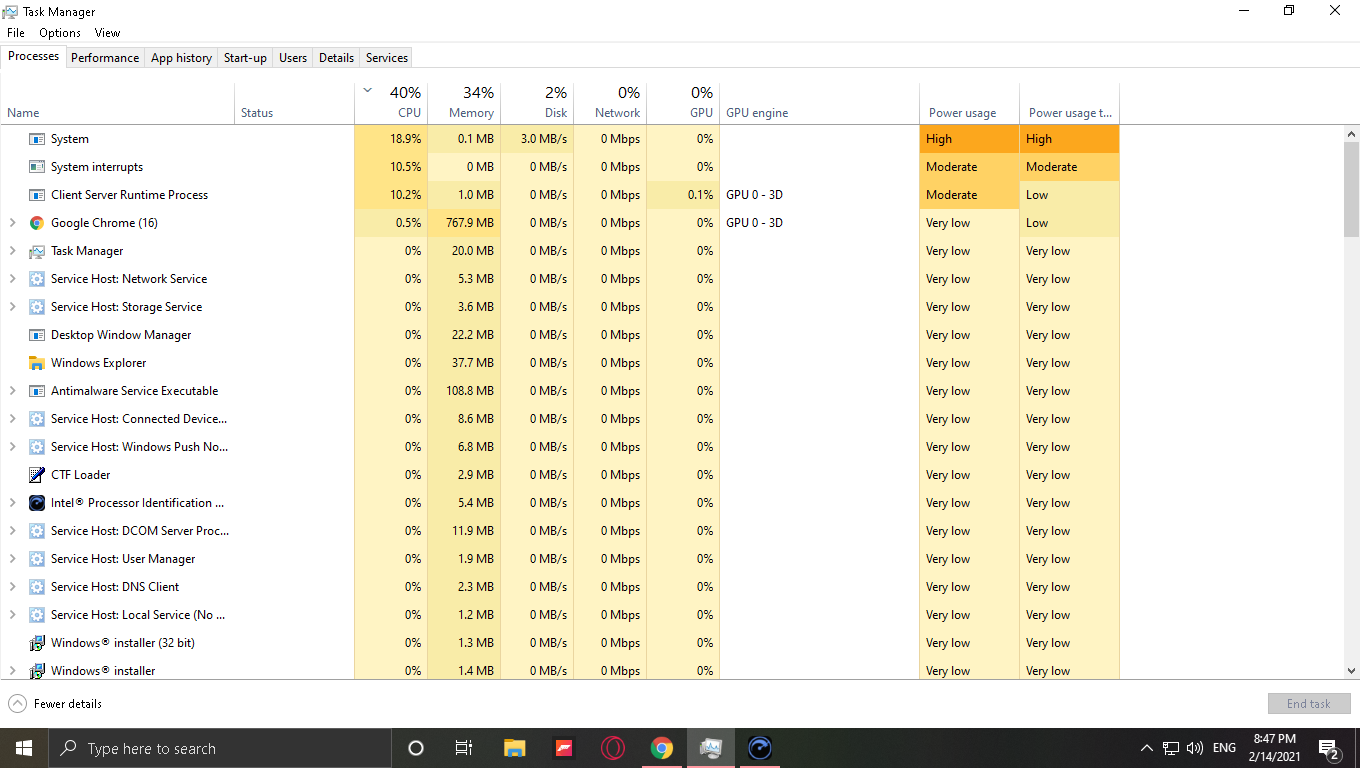Switch to the App history tab
Viewport: 1360px width, 768px height.
181,58
